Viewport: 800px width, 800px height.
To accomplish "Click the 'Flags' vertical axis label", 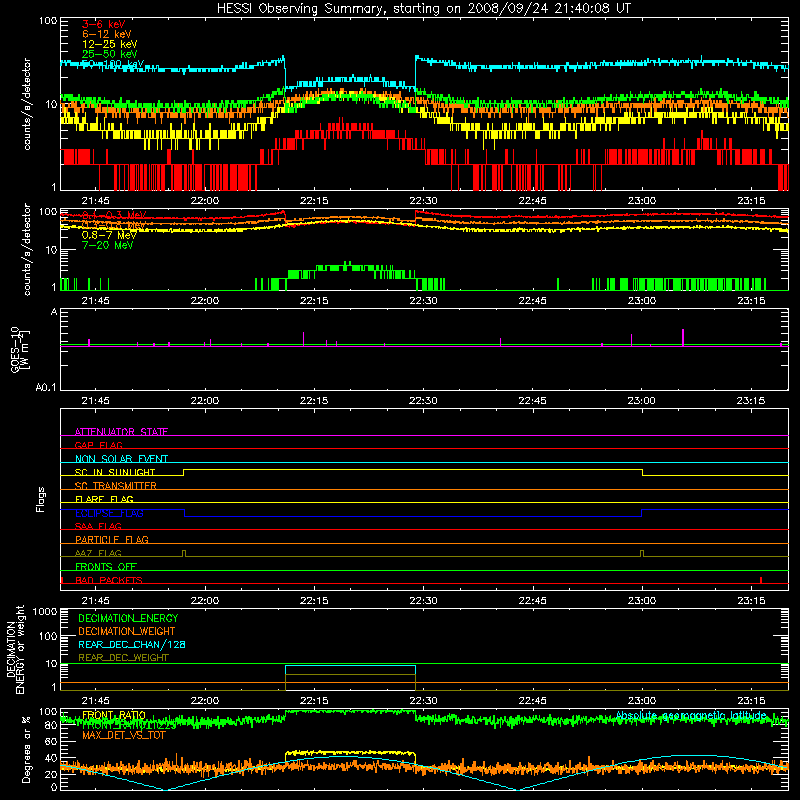I will point(41,499).
